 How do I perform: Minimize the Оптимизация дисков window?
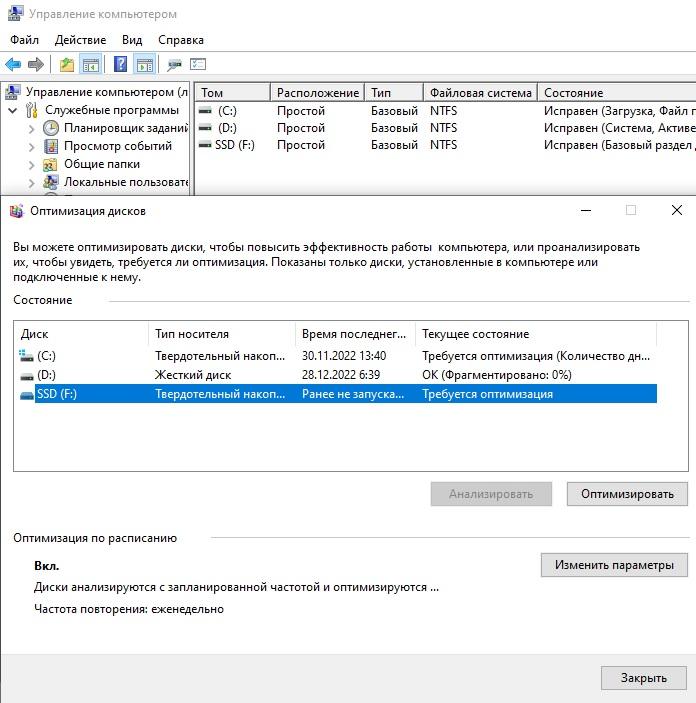[x=586, y=210]
